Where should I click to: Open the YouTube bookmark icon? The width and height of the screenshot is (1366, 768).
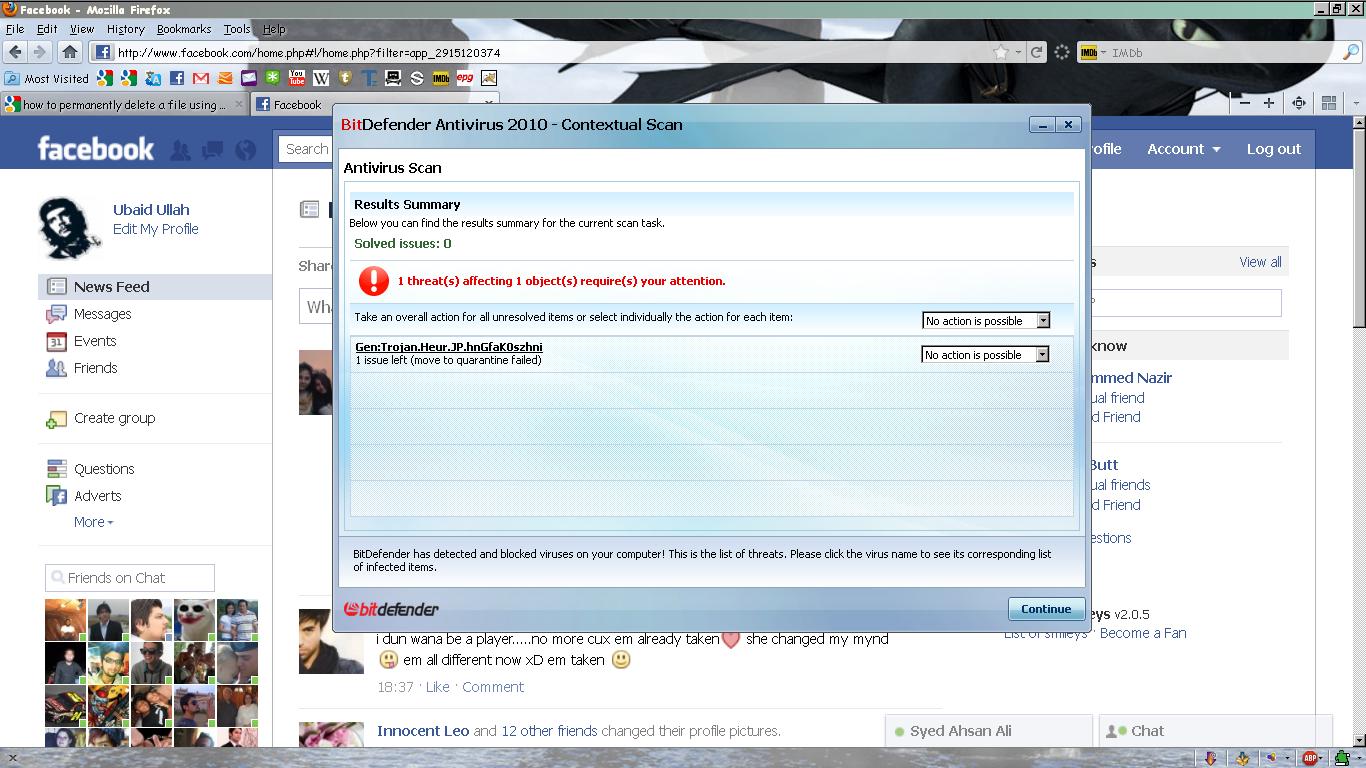[x=297, y=78]
